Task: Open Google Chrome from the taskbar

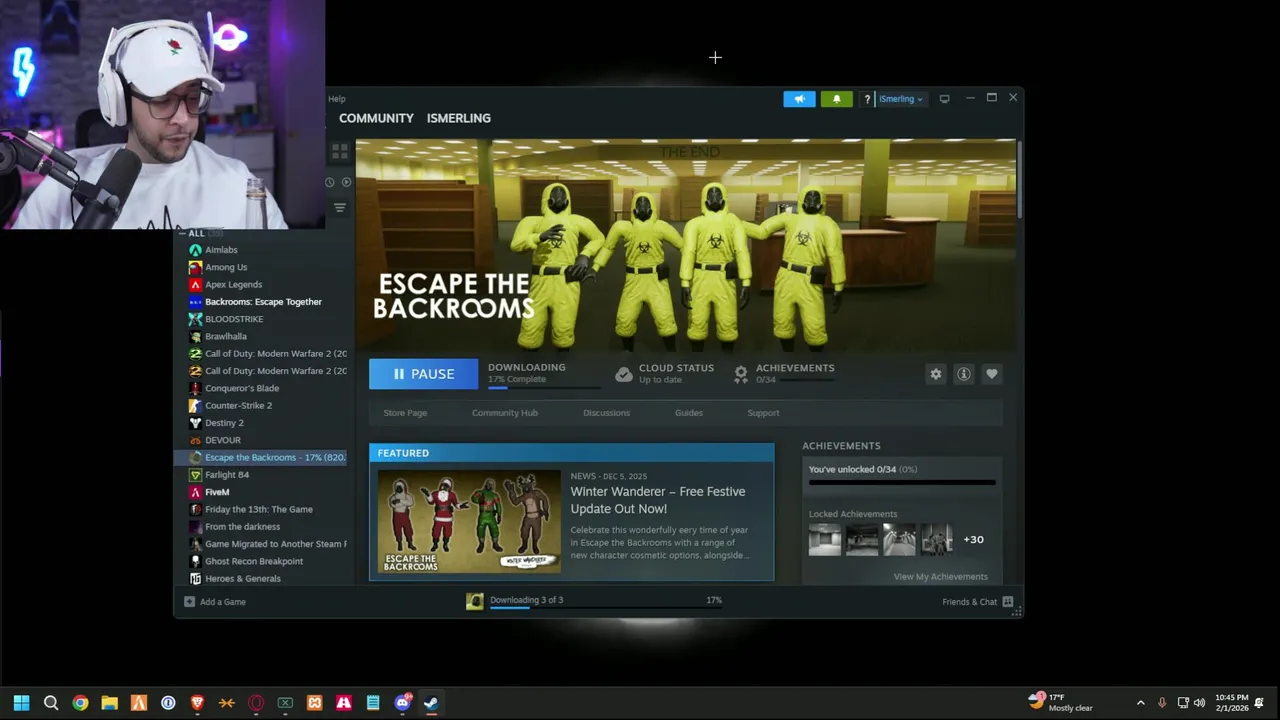Action: pyautogui.click(x=80, y=703)
